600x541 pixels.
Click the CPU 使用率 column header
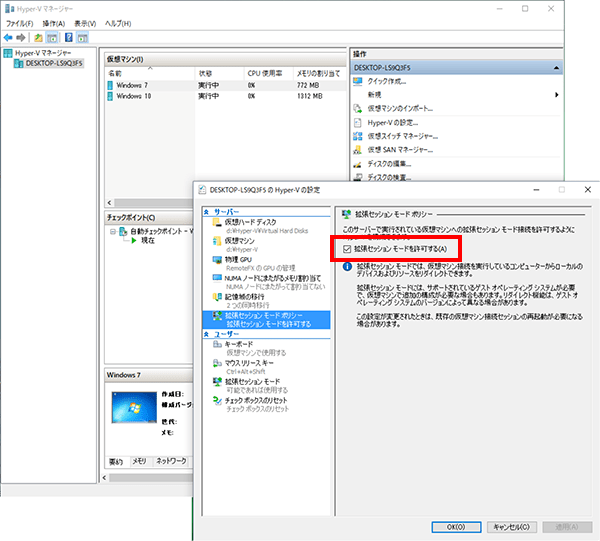(268, 73)
